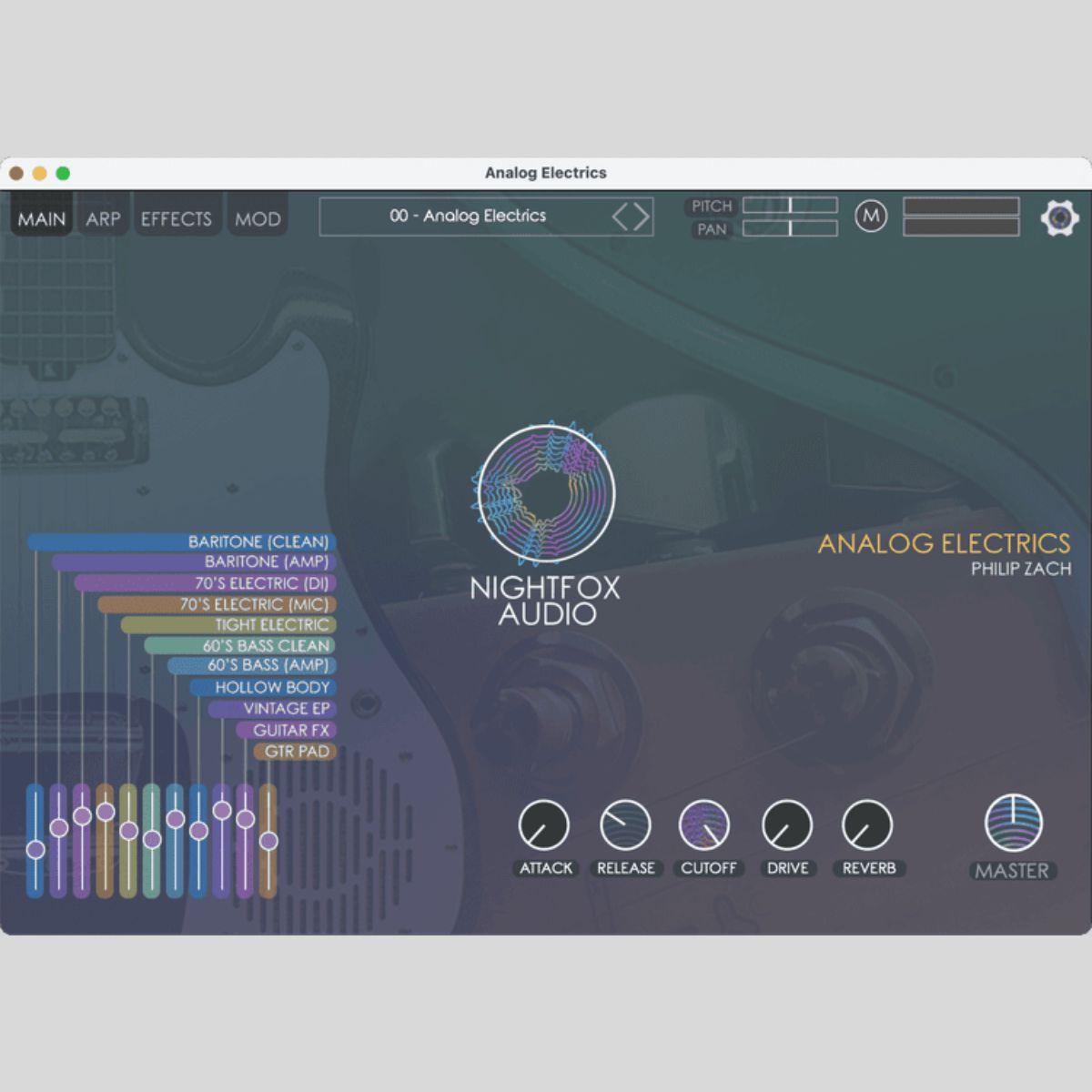Click the Cutoff knob
The height and width of the screenshot is (1092, 1092).
(x=704, y=825)
